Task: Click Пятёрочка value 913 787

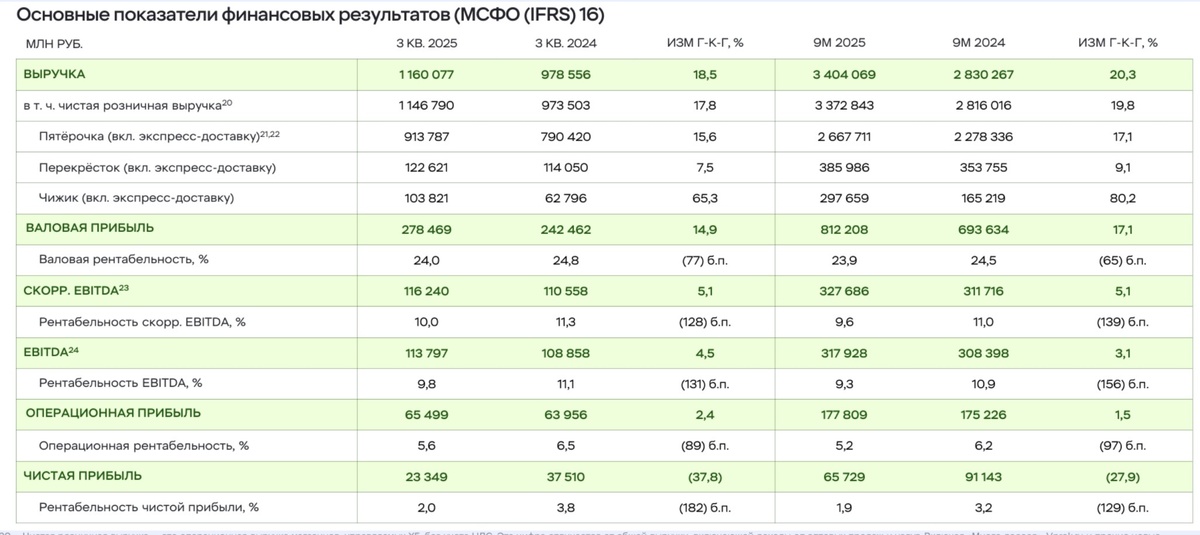Action: 426,136
